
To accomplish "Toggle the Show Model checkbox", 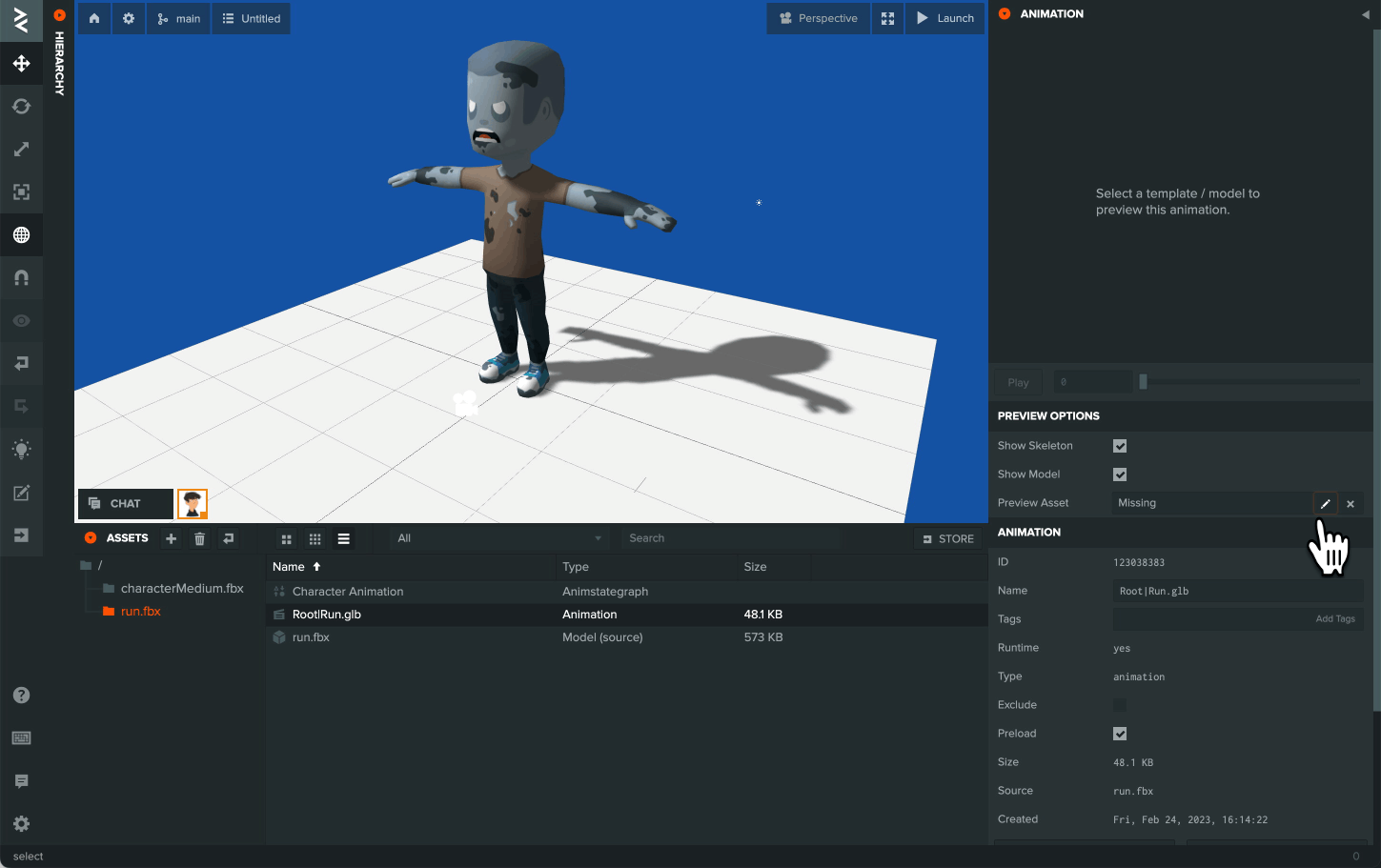I will coord(1120,474).
